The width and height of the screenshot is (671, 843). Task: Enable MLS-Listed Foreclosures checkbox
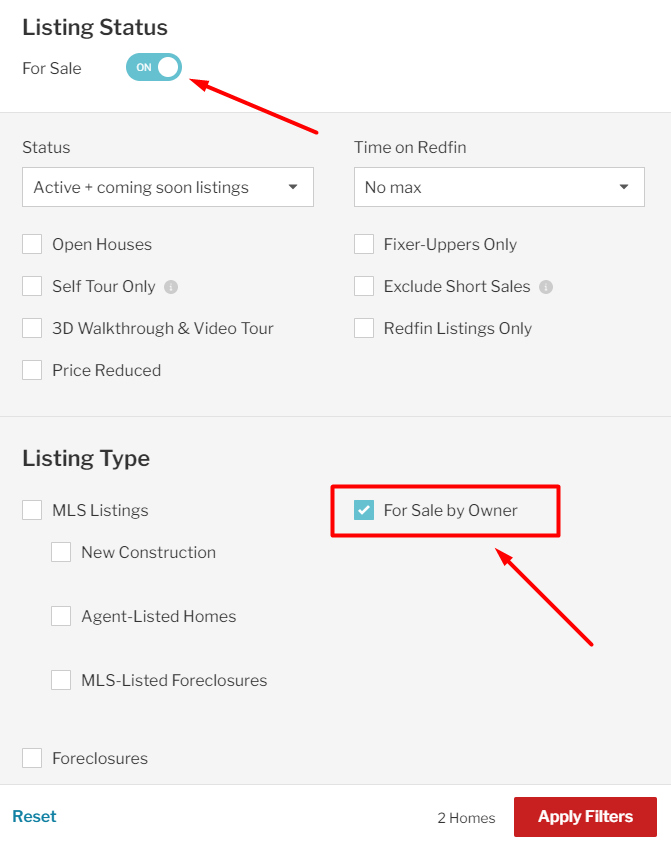(61, 680)
